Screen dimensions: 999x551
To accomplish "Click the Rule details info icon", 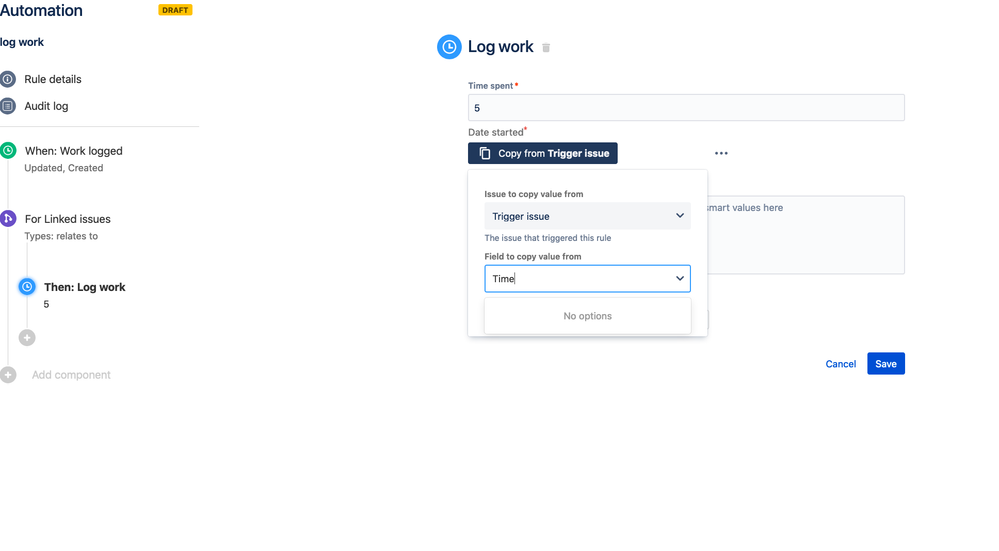I will [8, 79].
